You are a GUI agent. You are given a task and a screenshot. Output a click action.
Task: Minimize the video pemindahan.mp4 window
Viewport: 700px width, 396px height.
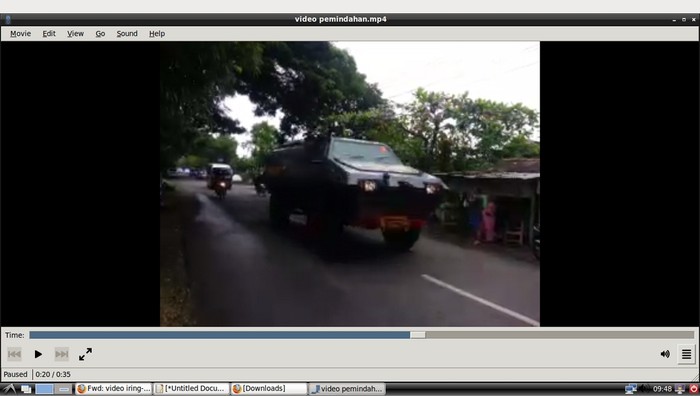pos(674,20)
